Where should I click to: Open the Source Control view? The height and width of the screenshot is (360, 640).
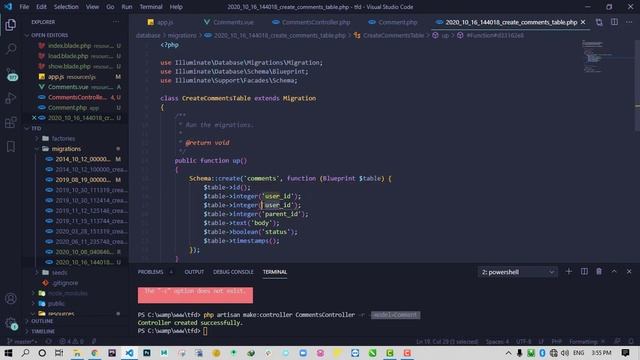coord(11,74)
